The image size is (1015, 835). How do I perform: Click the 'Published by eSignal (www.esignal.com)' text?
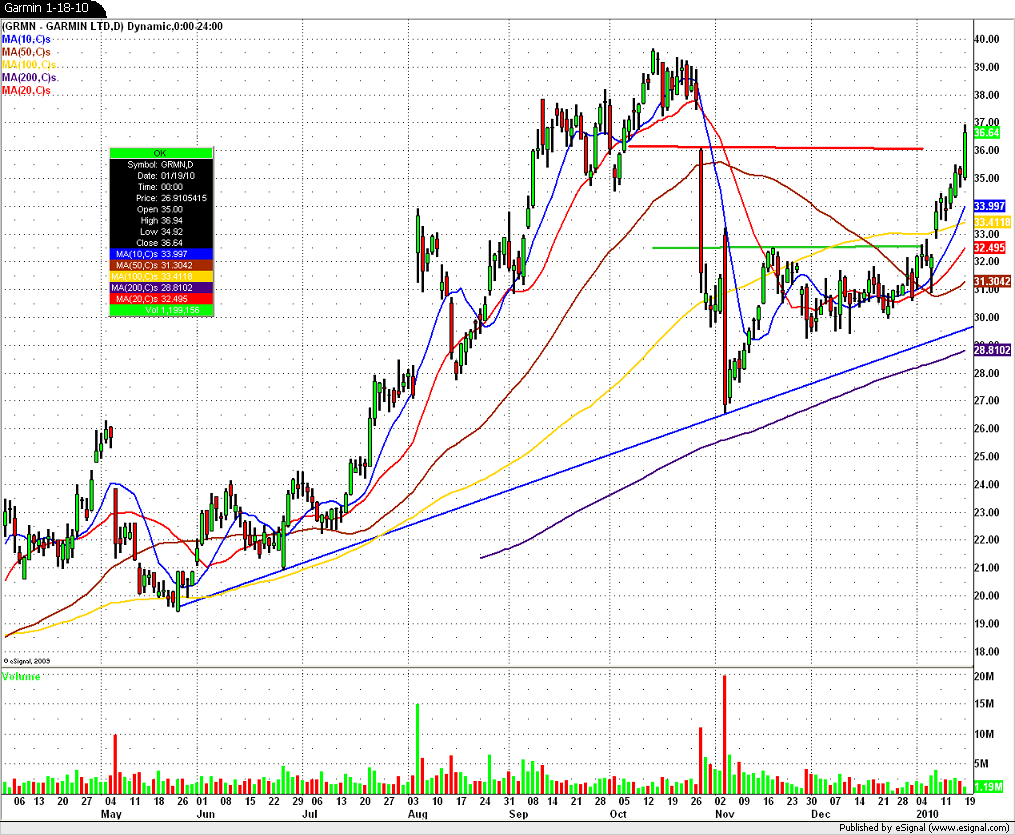click(924, 828)
